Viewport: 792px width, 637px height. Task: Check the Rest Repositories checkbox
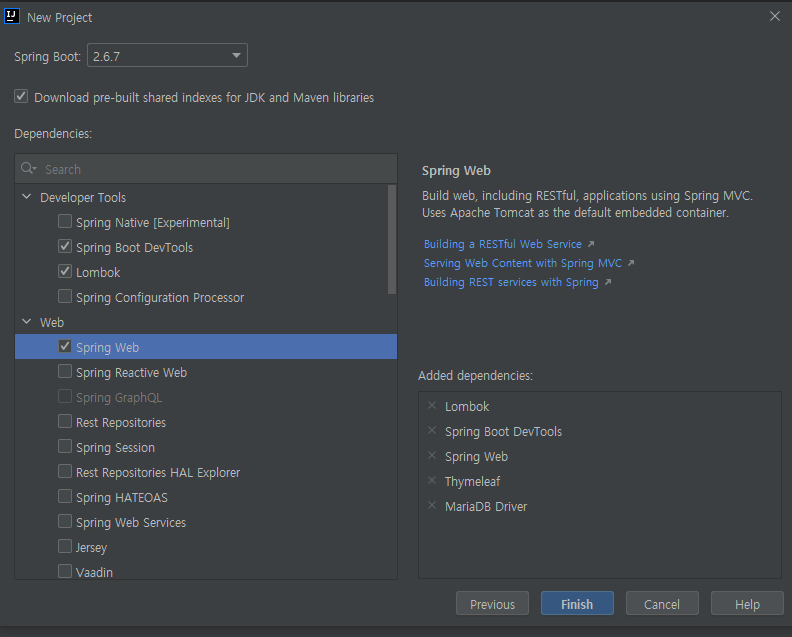click(x=65, y=421)
